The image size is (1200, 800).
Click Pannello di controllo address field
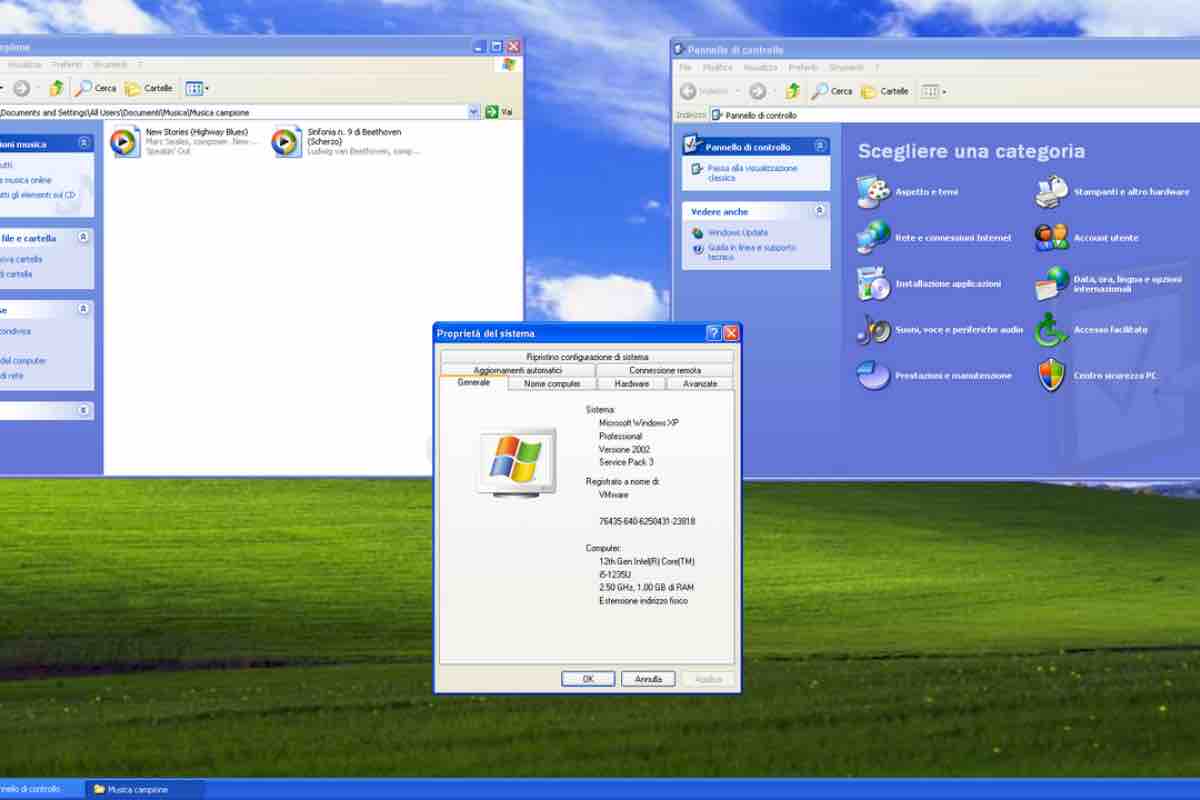pyautogui.click(x=954, y=115)
